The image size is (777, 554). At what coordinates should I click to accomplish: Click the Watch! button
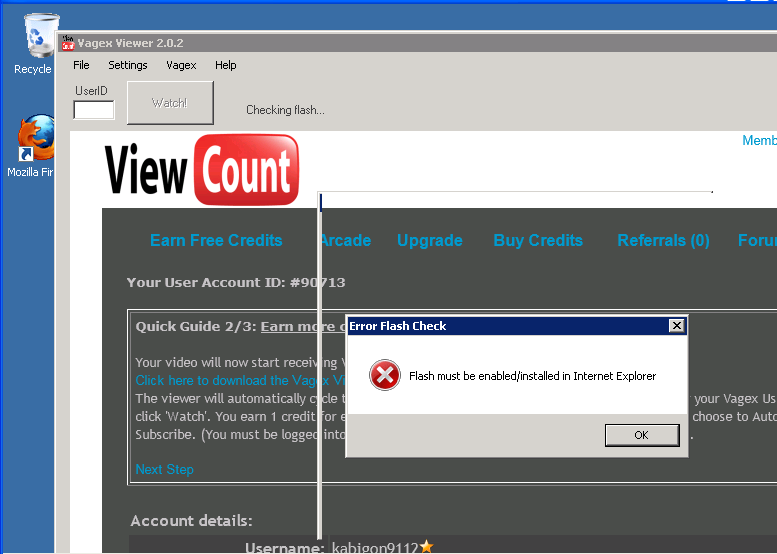[170, 103]
